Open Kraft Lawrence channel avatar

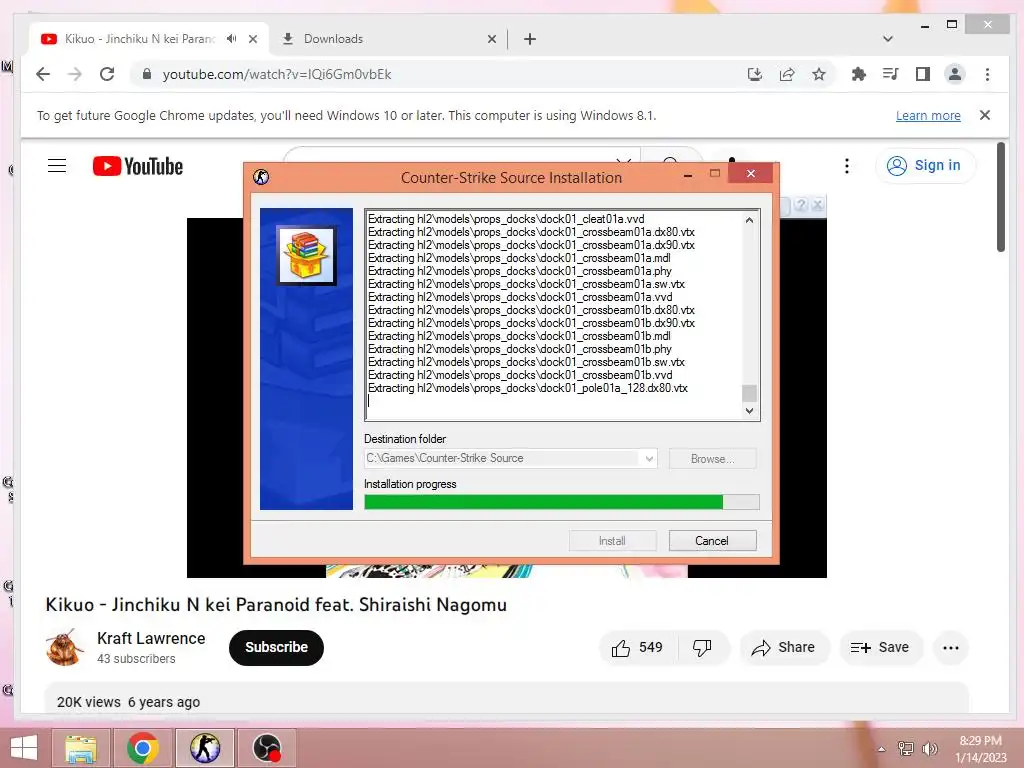[x=65, y=648]
